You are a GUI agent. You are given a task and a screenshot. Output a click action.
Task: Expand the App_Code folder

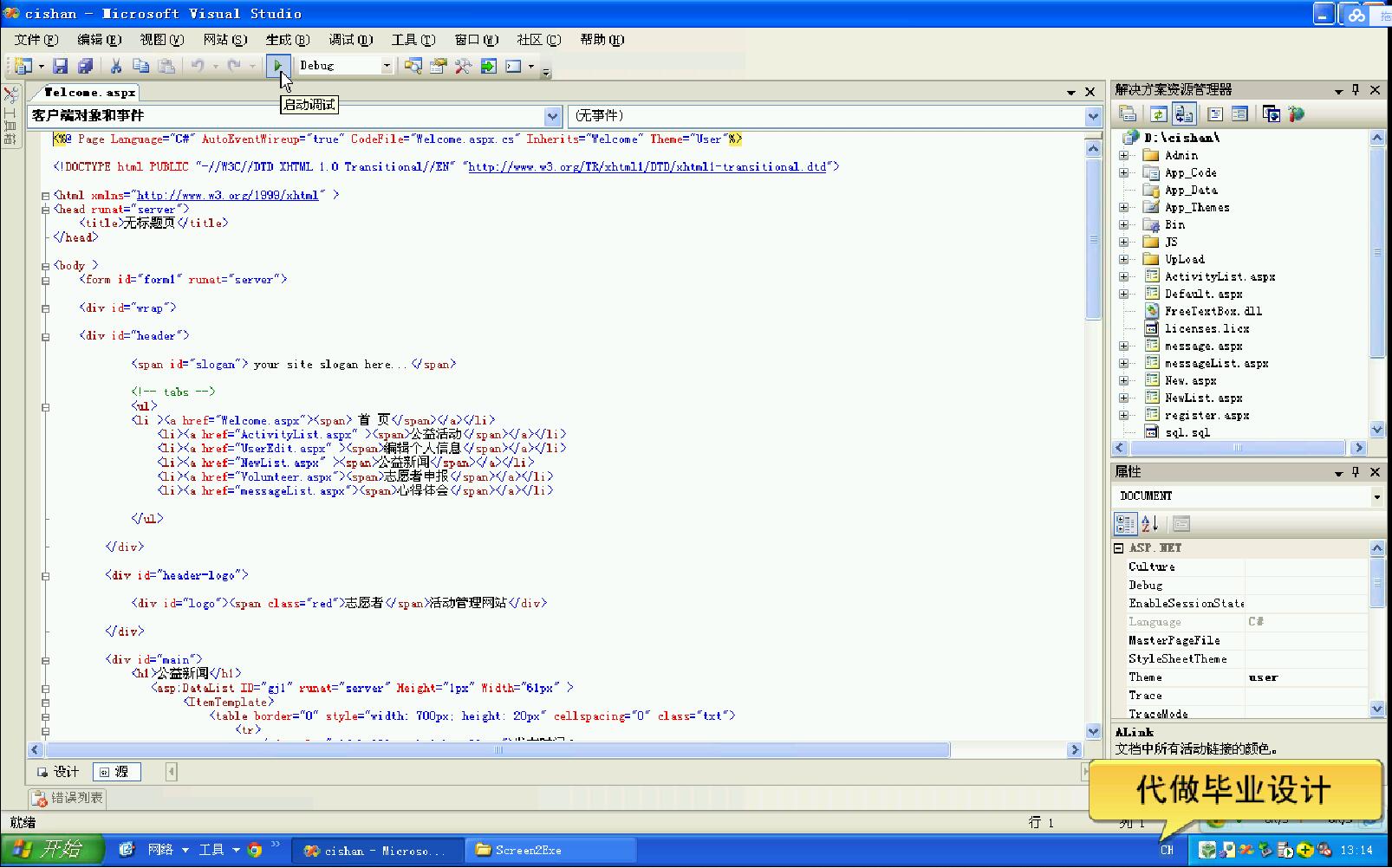(x=1124, y=173)
